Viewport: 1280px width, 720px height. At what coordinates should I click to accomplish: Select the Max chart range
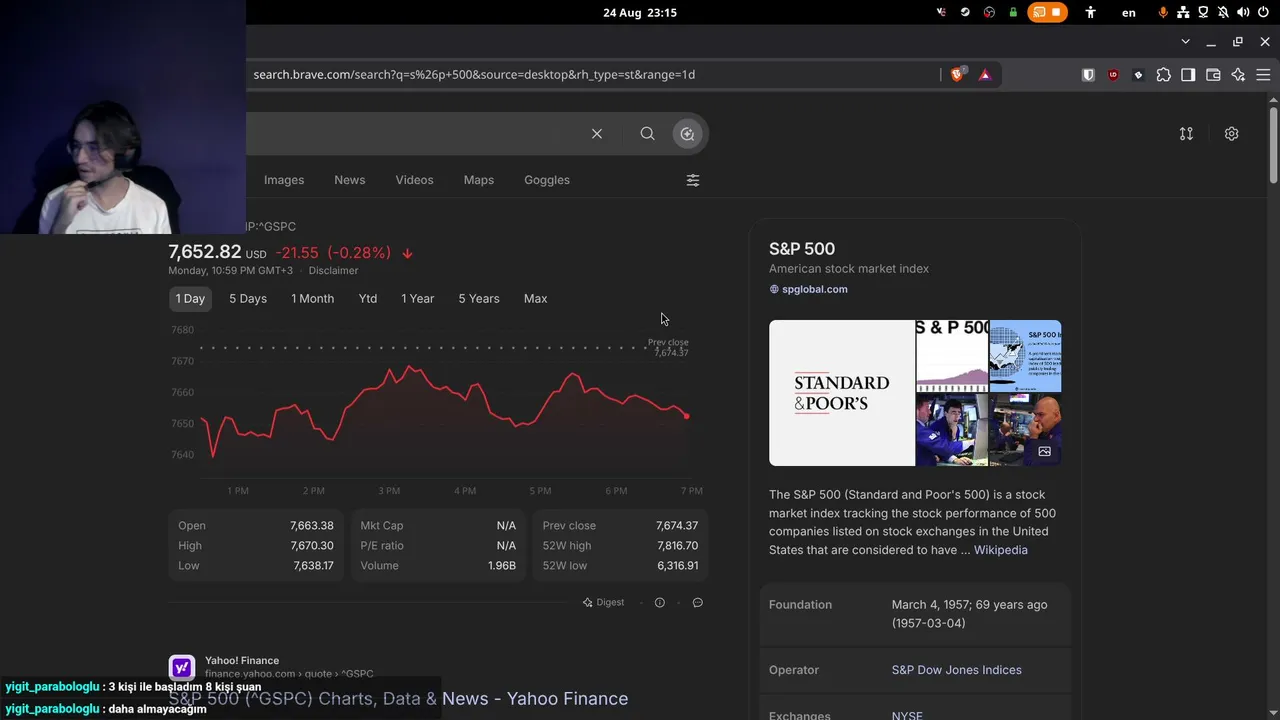pyautogui.click(x=536, y=299)
